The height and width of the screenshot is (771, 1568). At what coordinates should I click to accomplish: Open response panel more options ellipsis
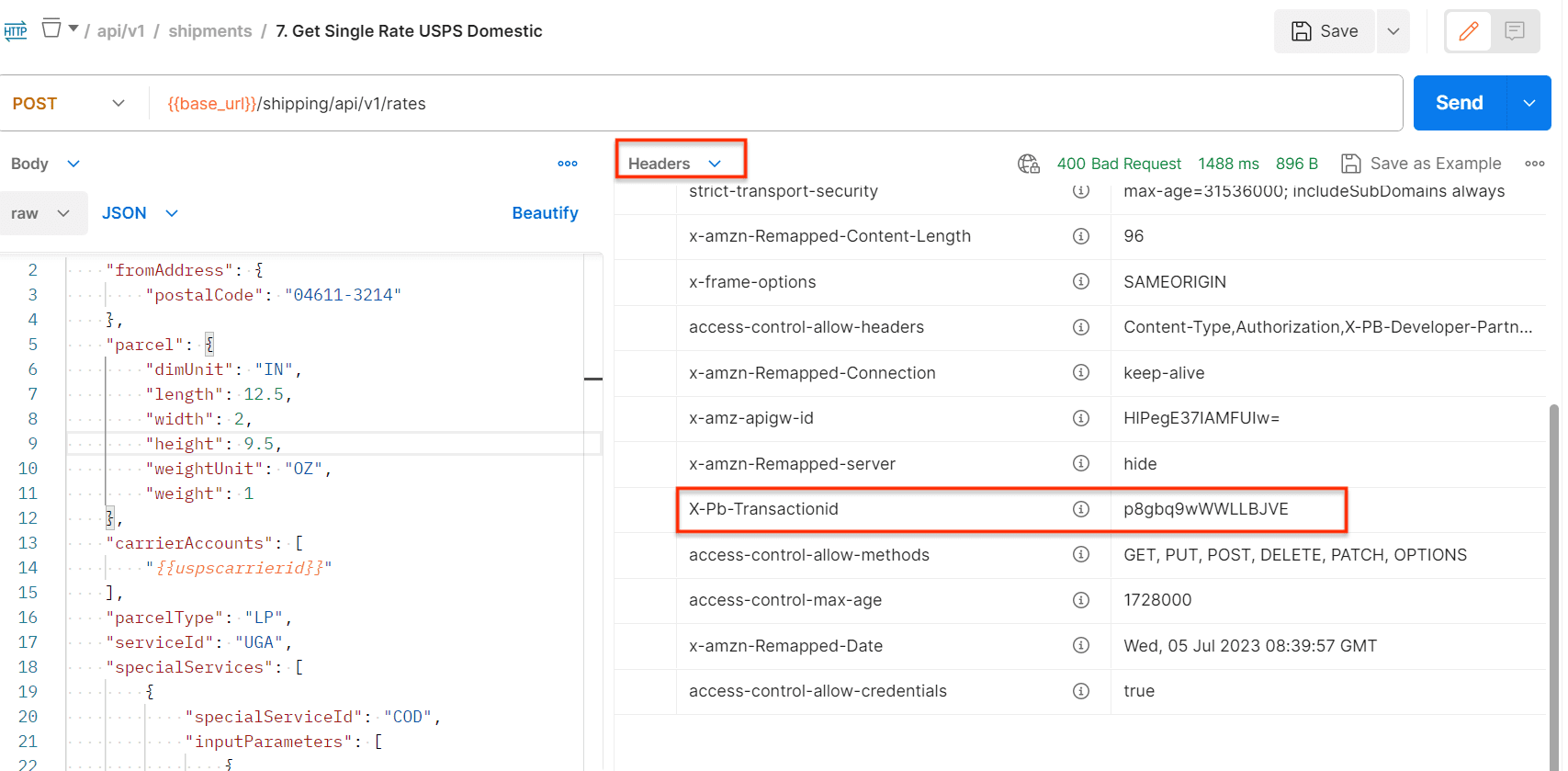click(x=1534, y=164)
